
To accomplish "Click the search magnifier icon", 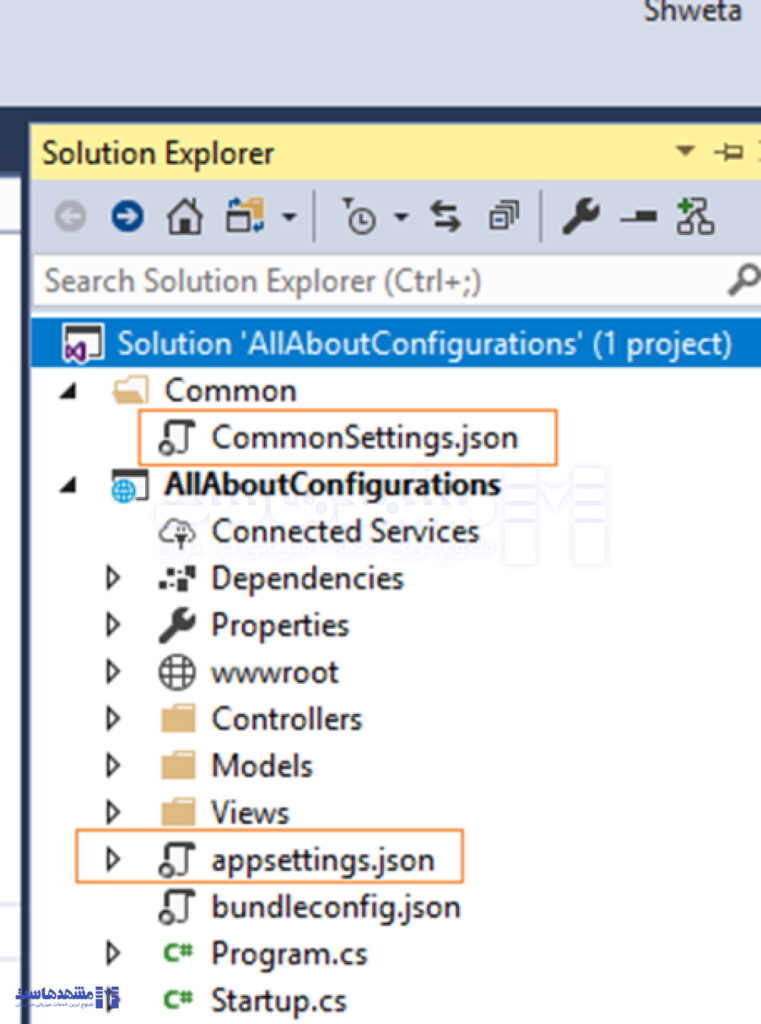I will click(743, 281).
